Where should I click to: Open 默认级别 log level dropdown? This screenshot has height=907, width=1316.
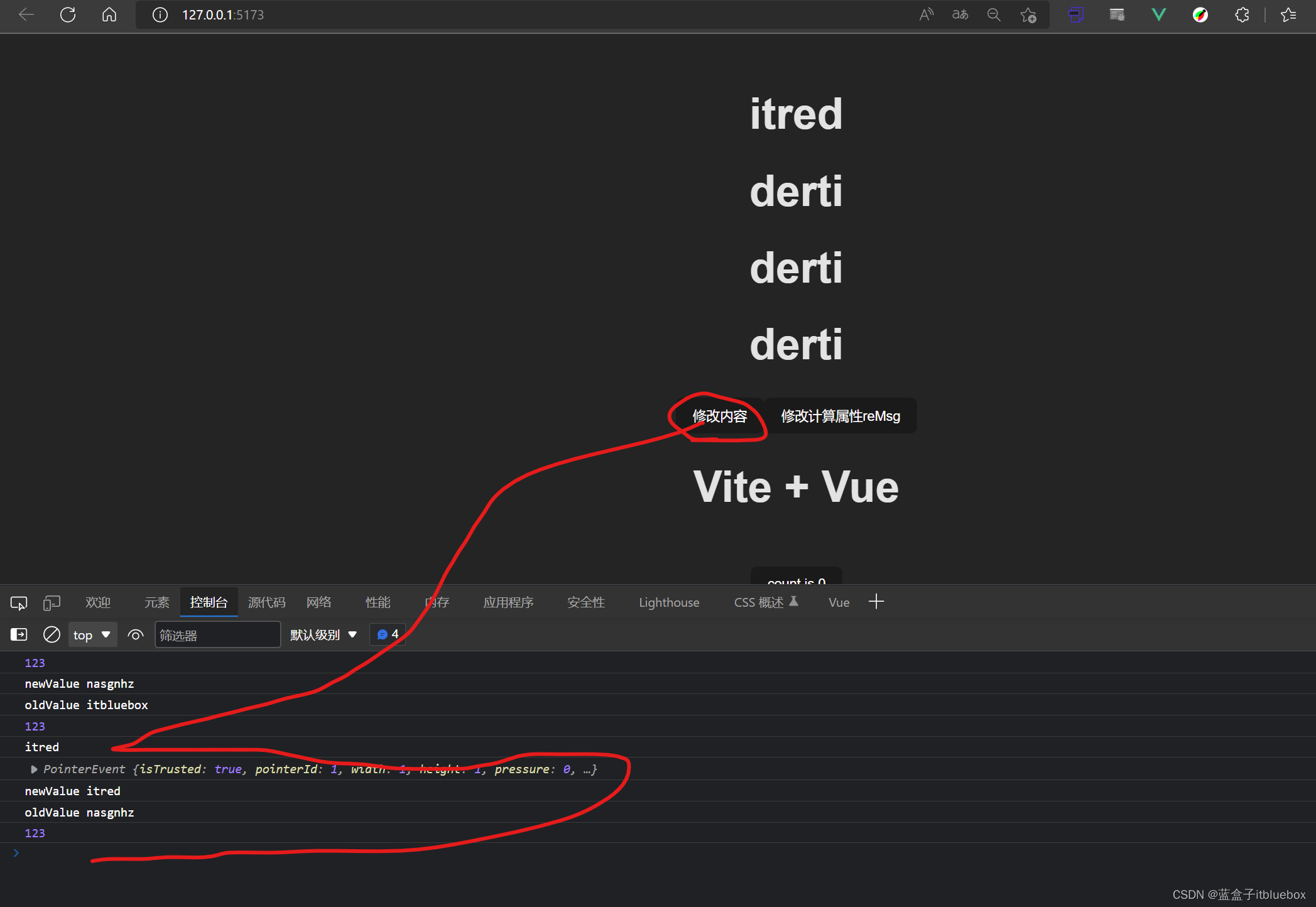[324, 634]
